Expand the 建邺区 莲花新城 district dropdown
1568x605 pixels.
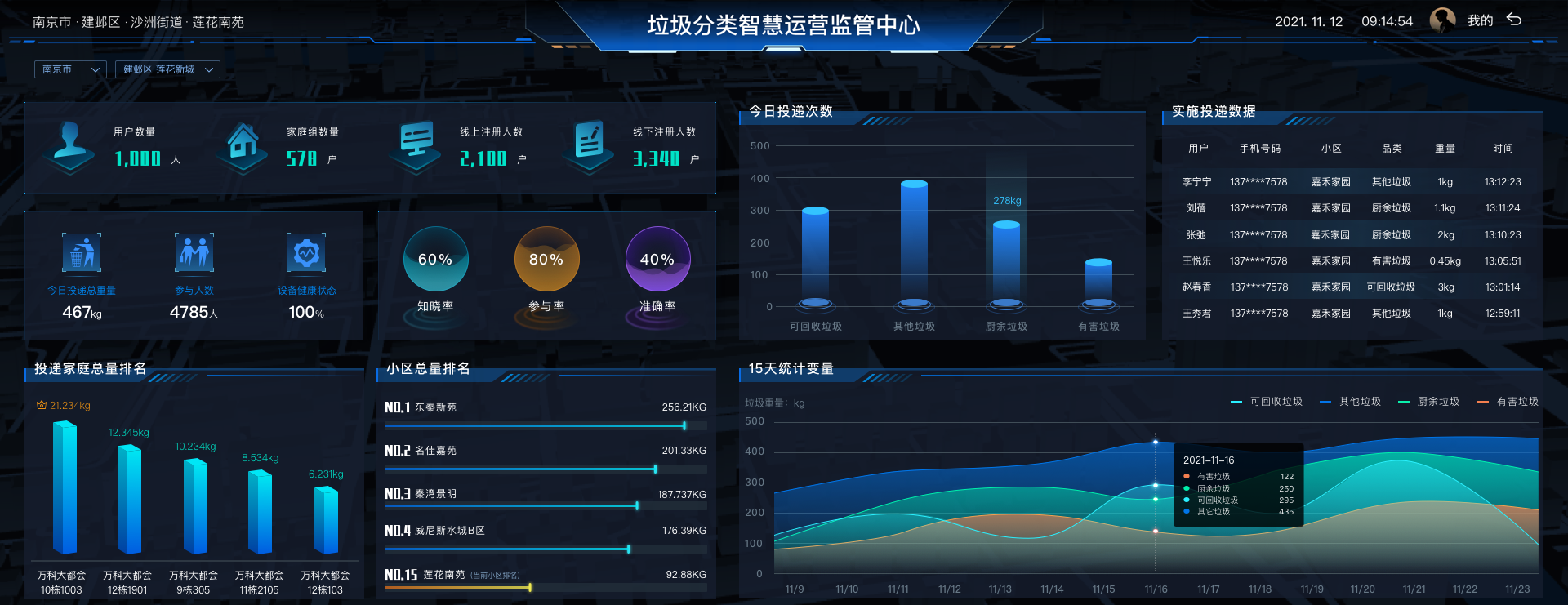(x=167, y=69)
